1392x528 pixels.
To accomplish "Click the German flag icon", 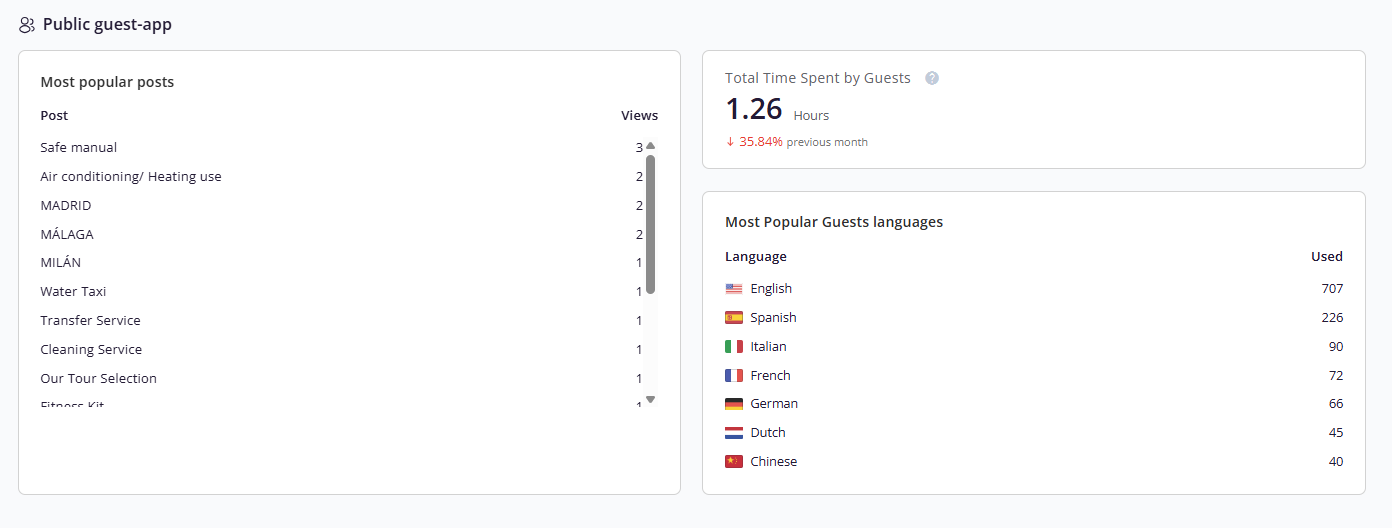I will pyautogui.click(x=734, y=404).
